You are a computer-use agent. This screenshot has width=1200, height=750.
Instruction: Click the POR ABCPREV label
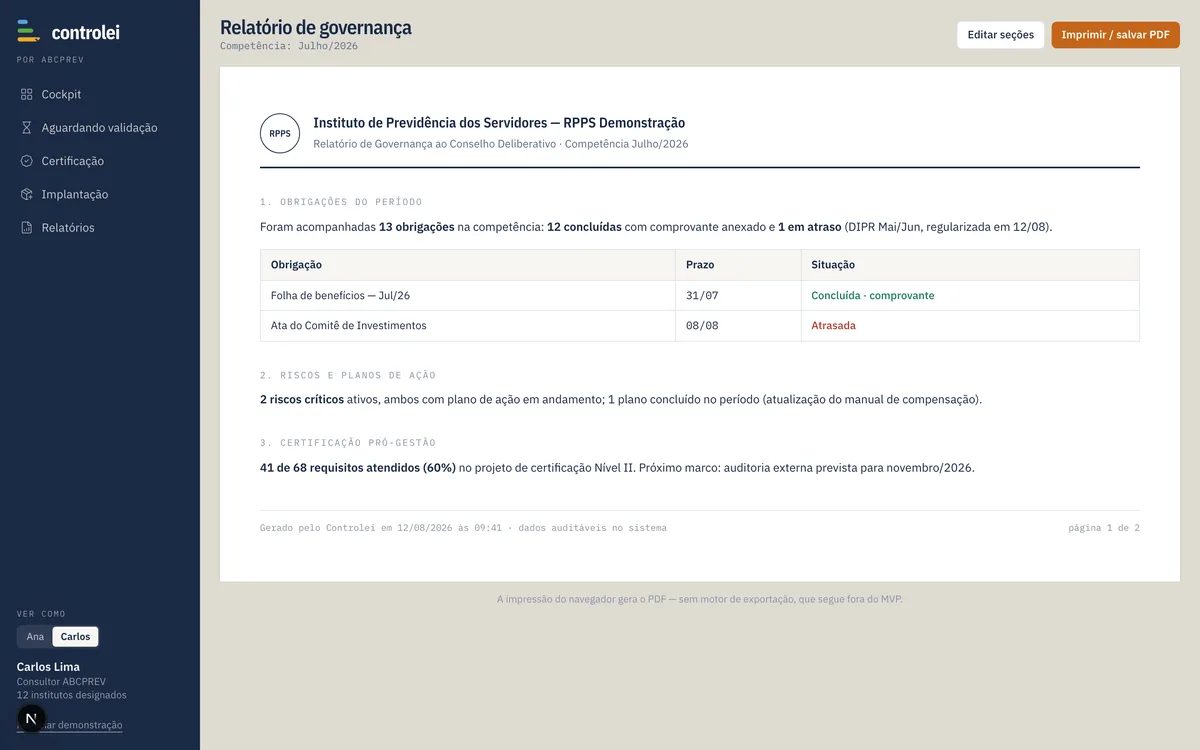(x=50, y=60)
